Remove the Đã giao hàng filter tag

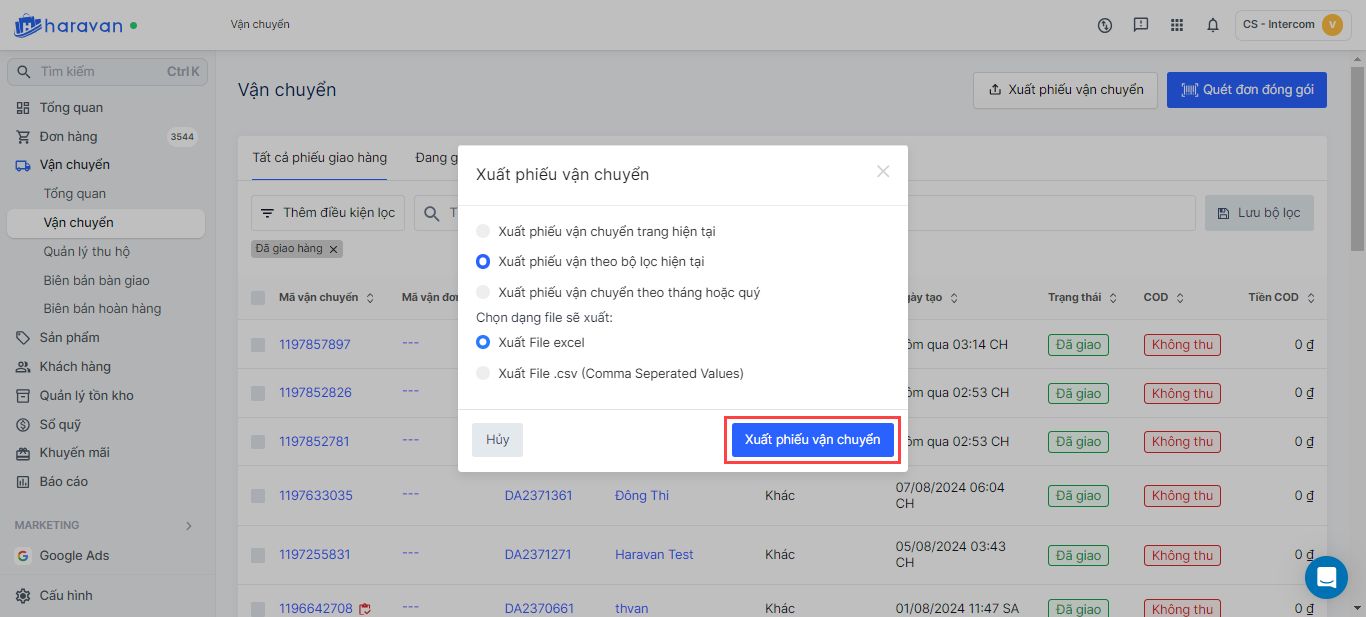334,249
